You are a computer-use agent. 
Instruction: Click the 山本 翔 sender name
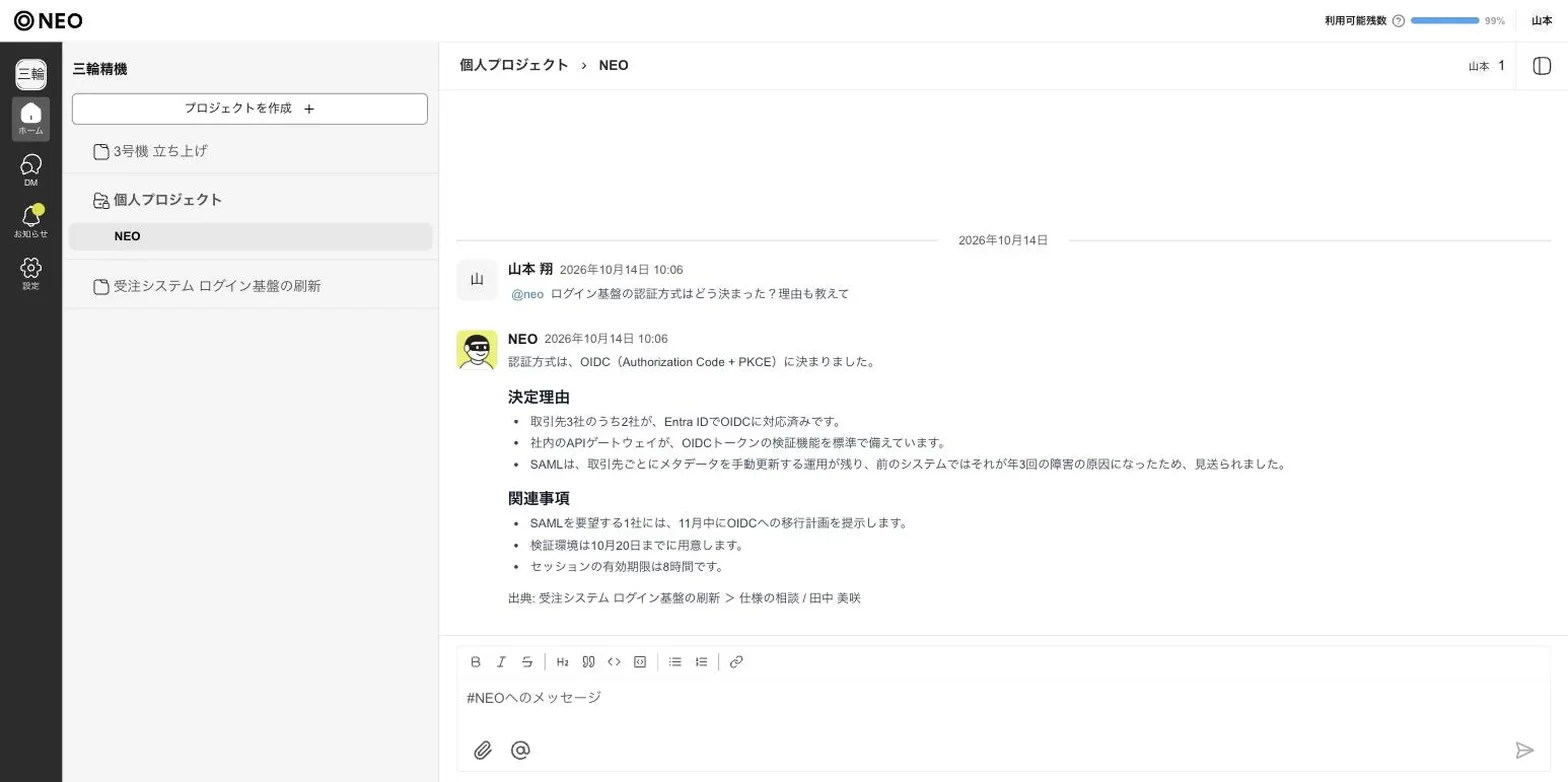point(530,269)
